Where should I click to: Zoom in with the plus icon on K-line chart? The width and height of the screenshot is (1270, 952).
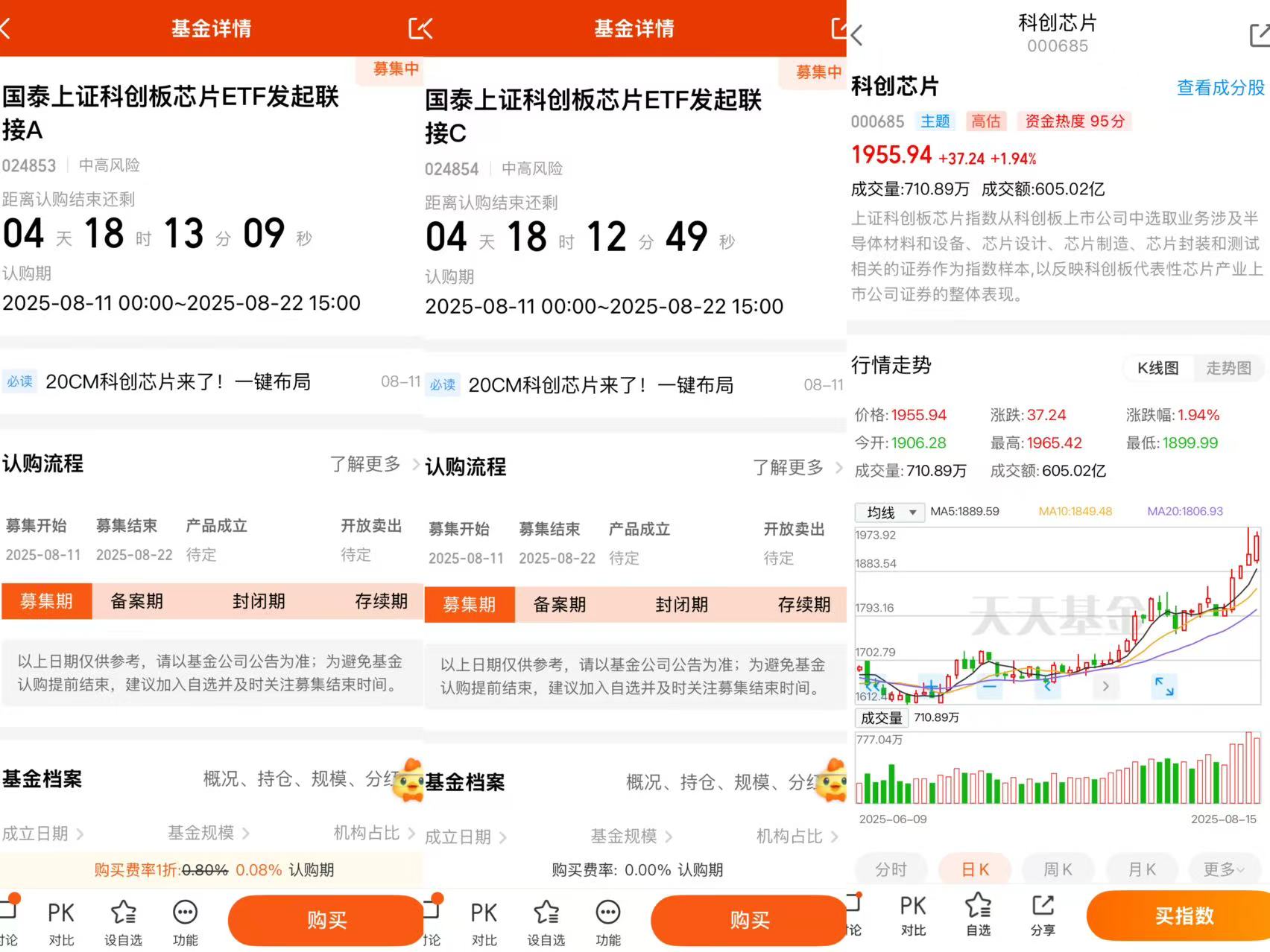tap(931, 685)
